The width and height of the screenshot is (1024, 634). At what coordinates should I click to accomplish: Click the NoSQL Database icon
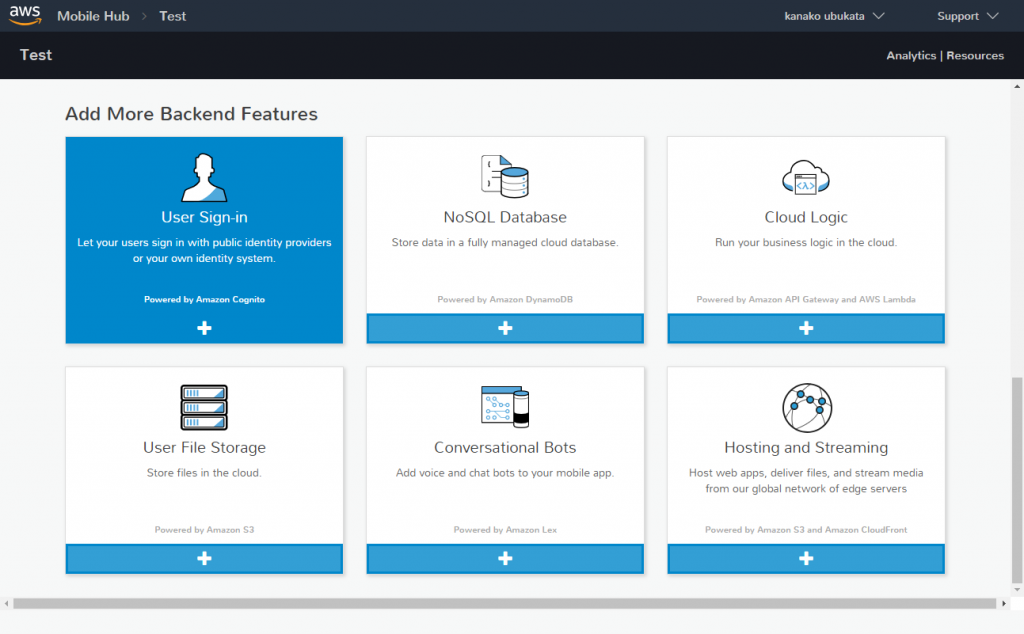(x=505, y=176)
